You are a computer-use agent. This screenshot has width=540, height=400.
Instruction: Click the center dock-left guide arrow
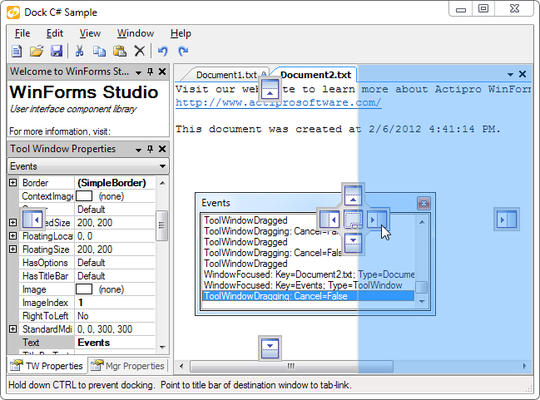[329, 219]
